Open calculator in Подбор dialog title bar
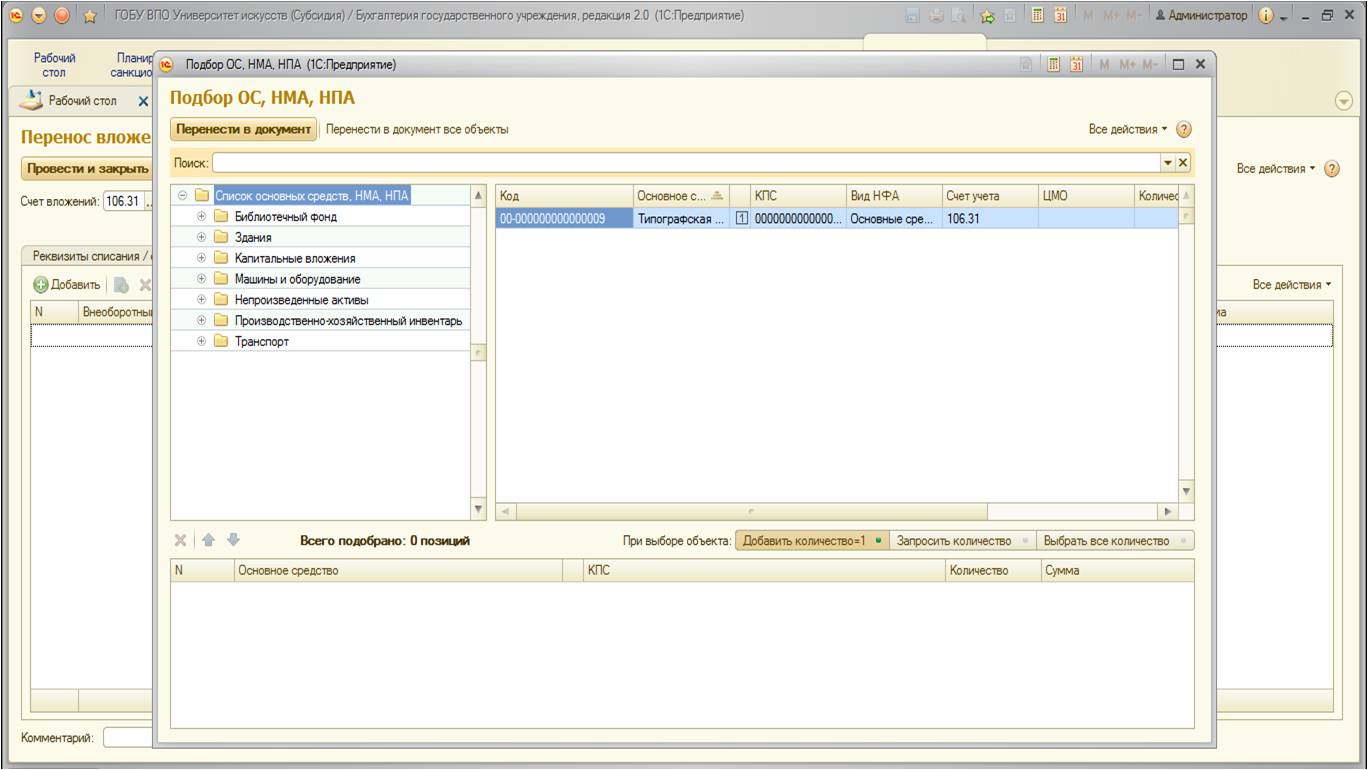 coord(1054,65)
